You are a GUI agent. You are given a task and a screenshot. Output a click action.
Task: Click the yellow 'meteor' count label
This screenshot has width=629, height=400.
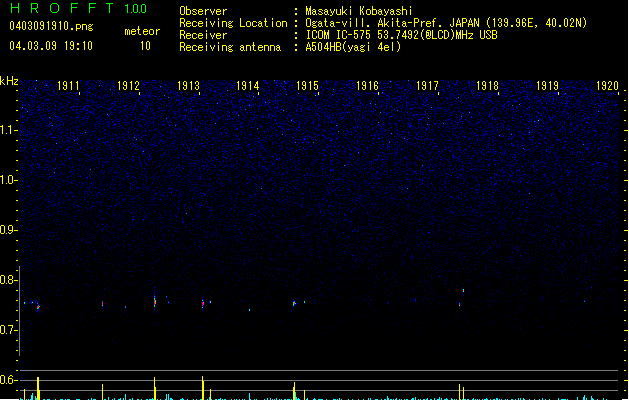point(142,31)
